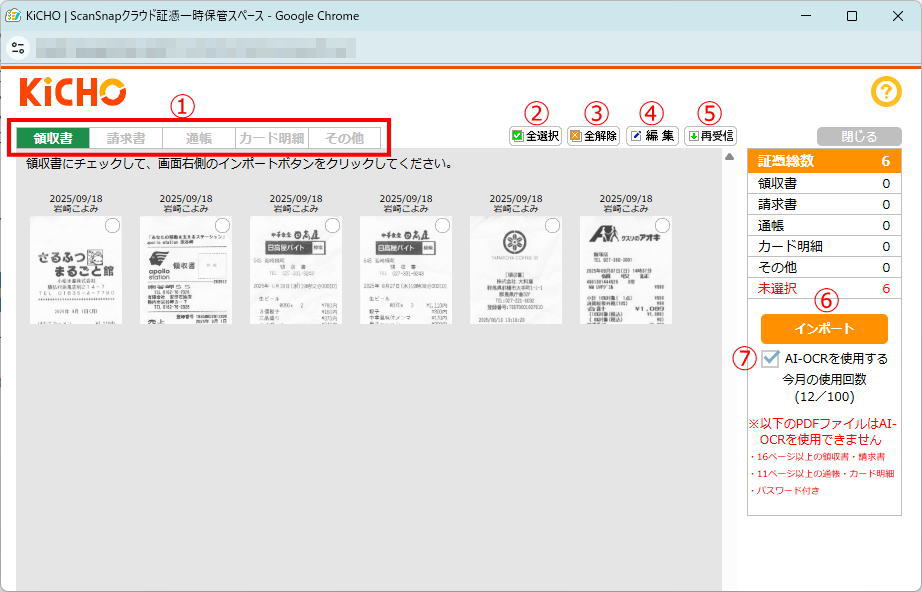Open the browser site information icon
Viewport: 922px width, 592px height.
coord(19,47)
